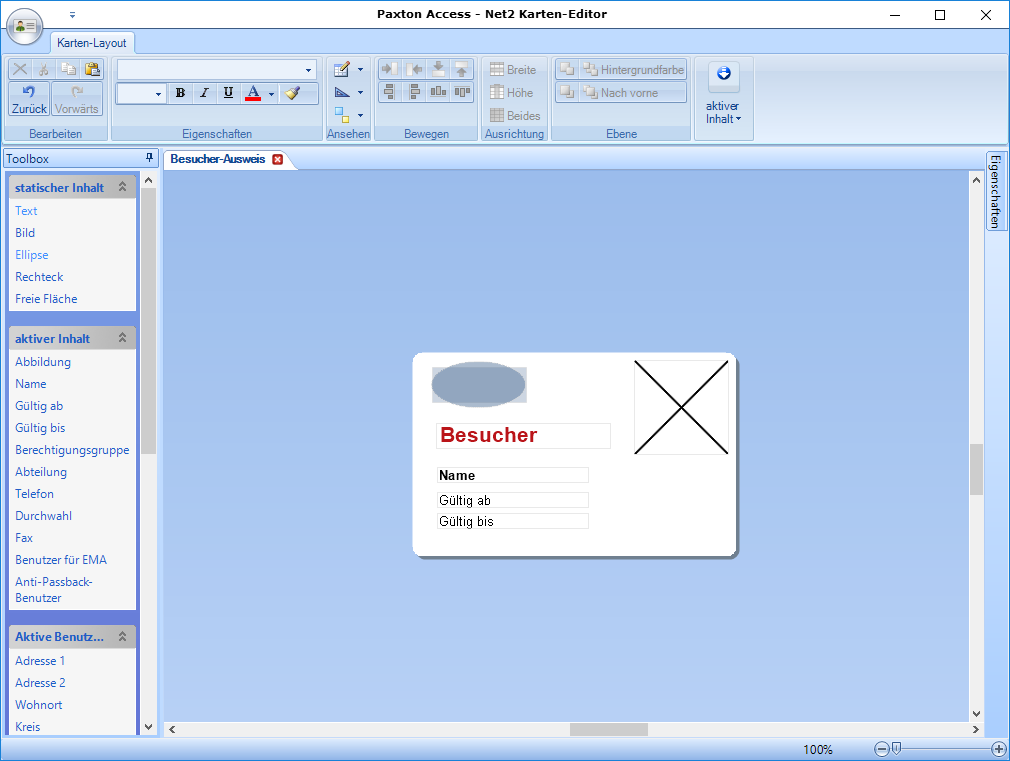
Task: Toggle underline formatting
Action: tap(228, 93)
